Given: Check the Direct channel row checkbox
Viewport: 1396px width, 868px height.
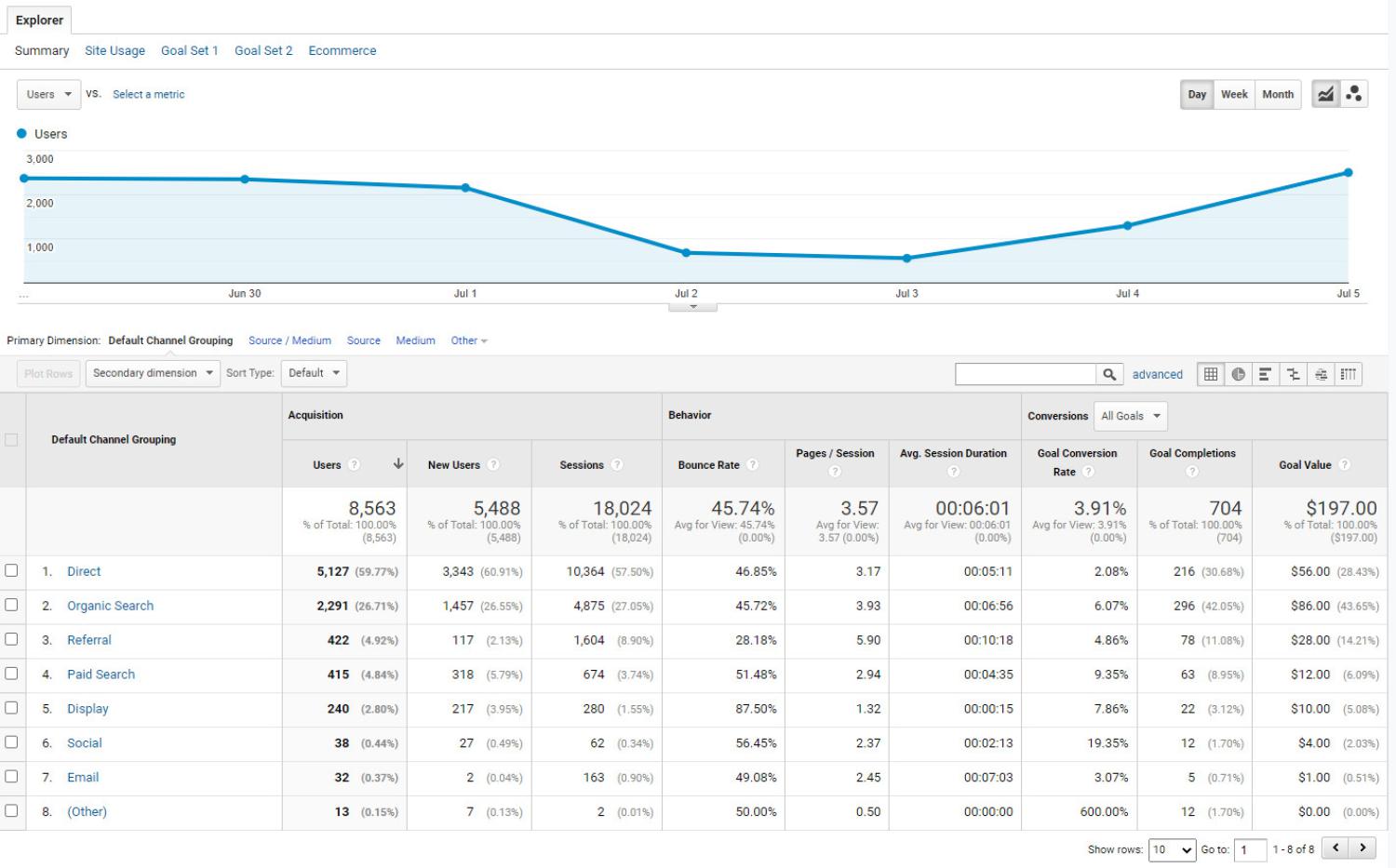Looking at the screenshot, I should (11, 571).
